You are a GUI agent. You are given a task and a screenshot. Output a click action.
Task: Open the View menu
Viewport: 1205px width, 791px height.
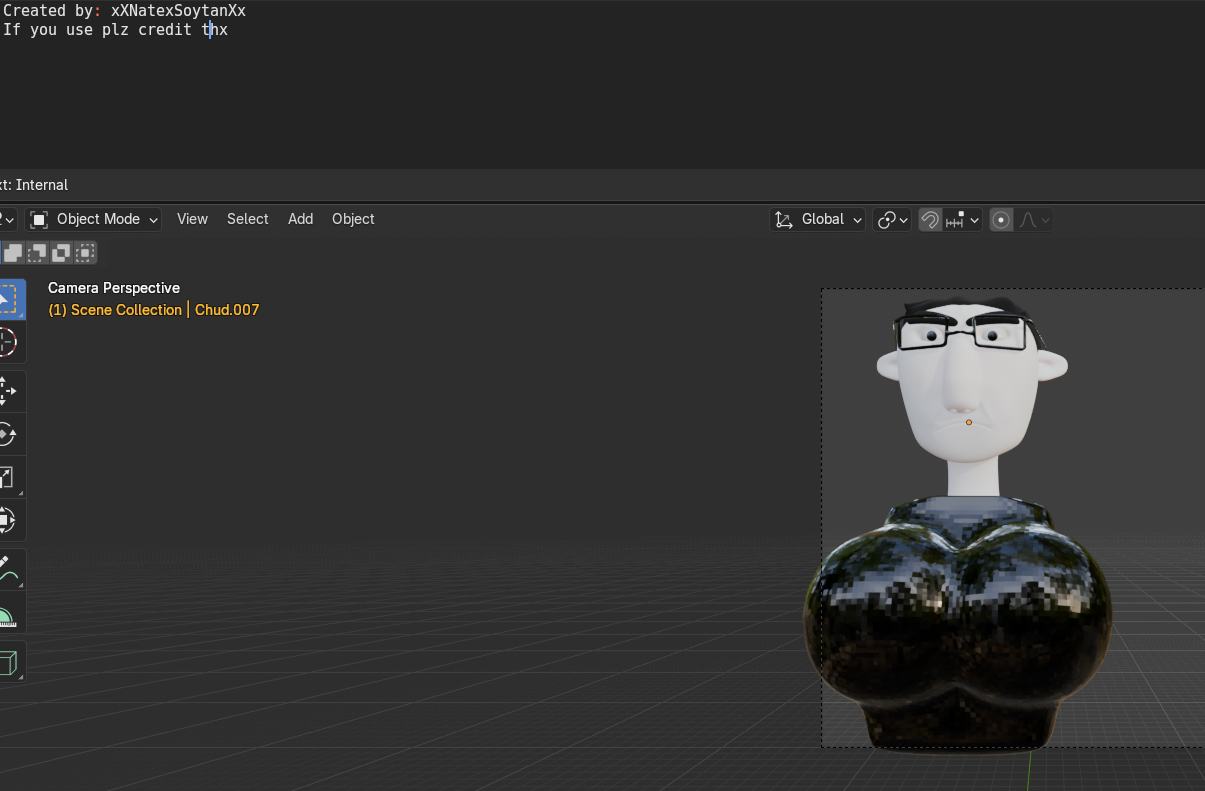(192, 219)
